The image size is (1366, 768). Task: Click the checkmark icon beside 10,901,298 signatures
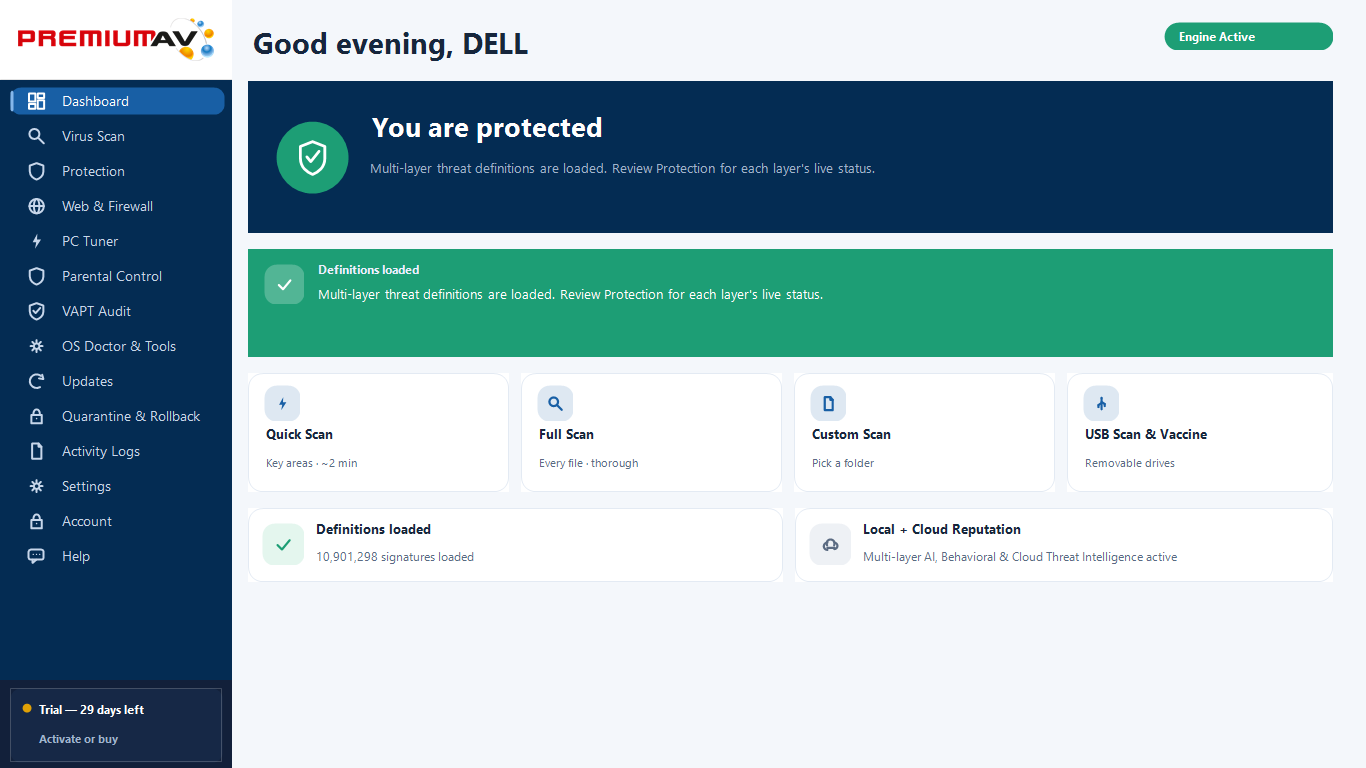[283, 545]
